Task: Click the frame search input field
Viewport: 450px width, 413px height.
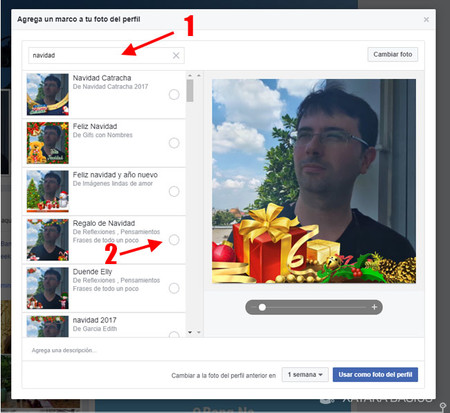Action: [106, 55]
